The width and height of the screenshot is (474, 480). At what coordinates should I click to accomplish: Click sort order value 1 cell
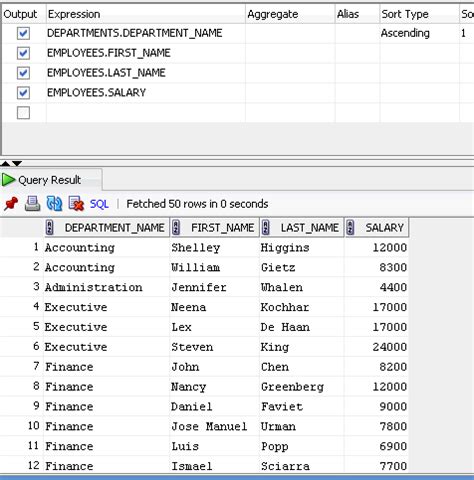[467, 33]
